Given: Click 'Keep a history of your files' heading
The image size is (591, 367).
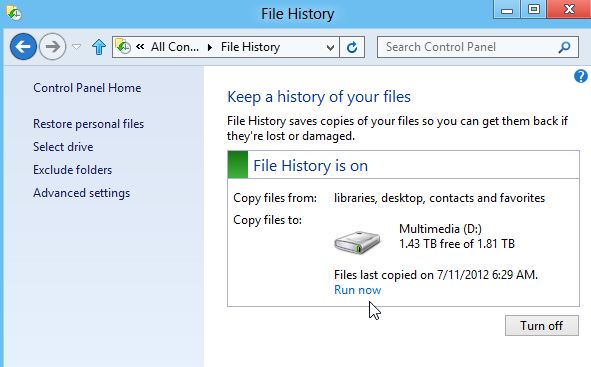Looking at the screenshot, I should coord(319,97).
